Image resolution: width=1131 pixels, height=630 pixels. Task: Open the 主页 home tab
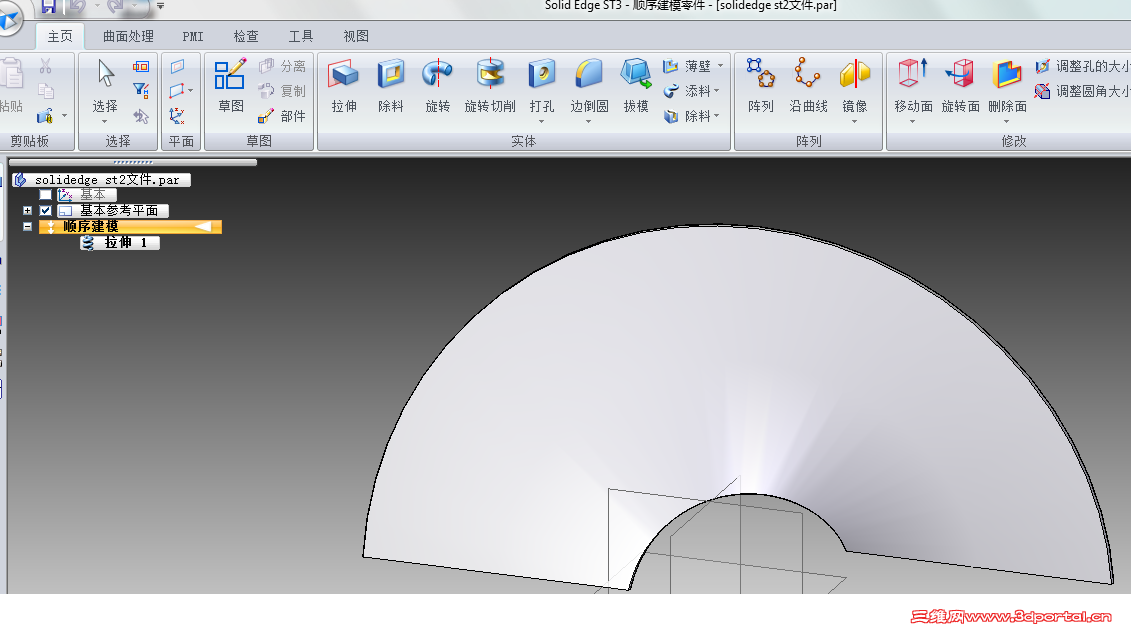click(60, 36)
